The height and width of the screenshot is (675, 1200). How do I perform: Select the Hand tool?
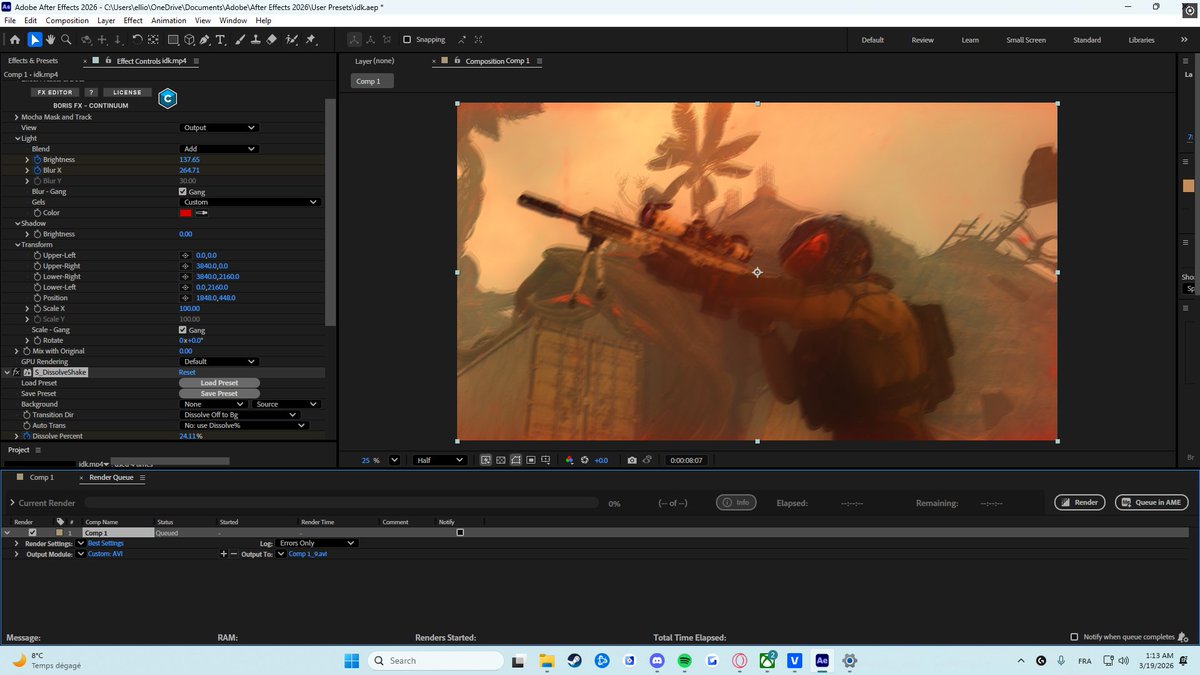(50, 40)
